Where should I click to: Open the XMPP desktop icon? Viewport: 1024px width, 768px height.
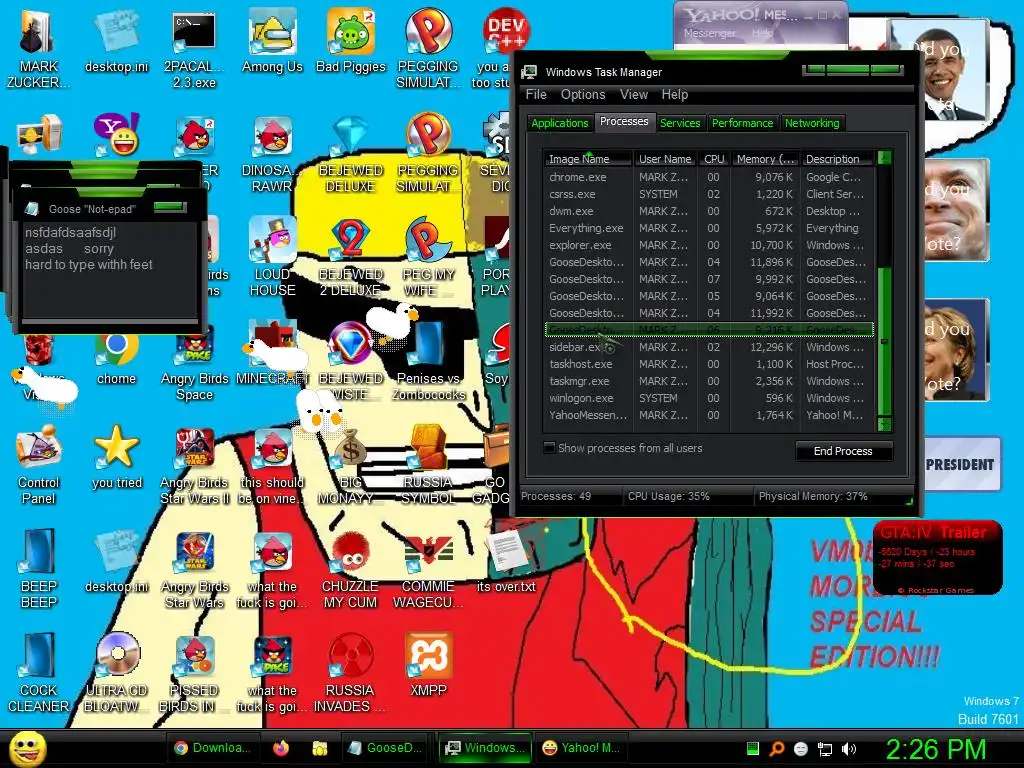[428, 665]
